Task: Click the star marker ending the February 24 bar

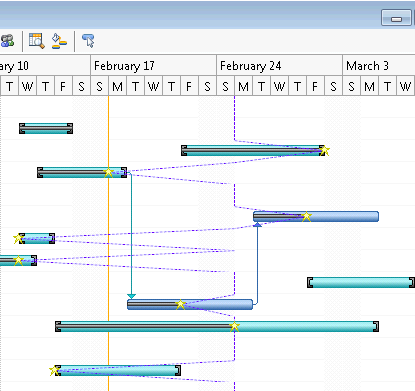Action: [x=324, y=151]
